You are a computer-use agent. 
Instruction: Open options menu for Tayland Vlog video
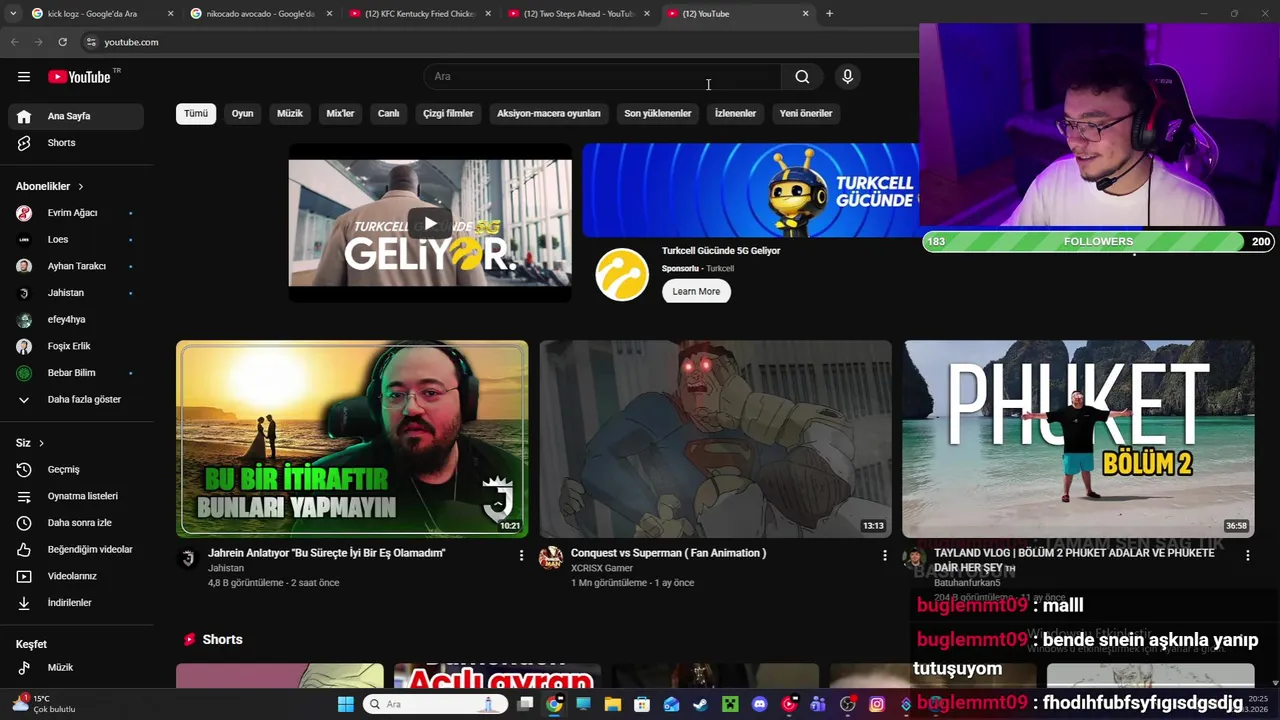pos(1247,555)
